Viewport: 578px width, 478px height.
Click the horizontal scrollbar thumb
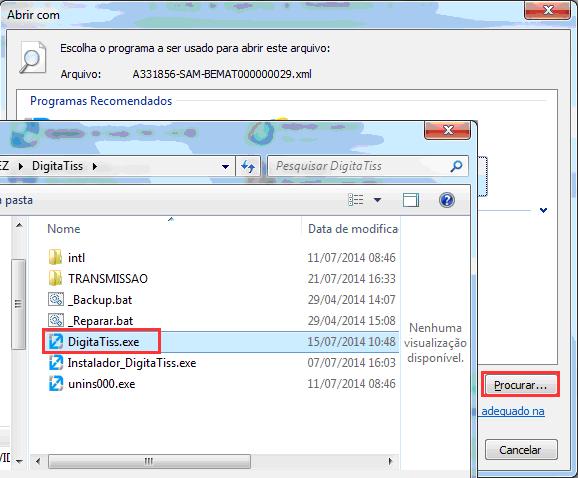point(149,461)
